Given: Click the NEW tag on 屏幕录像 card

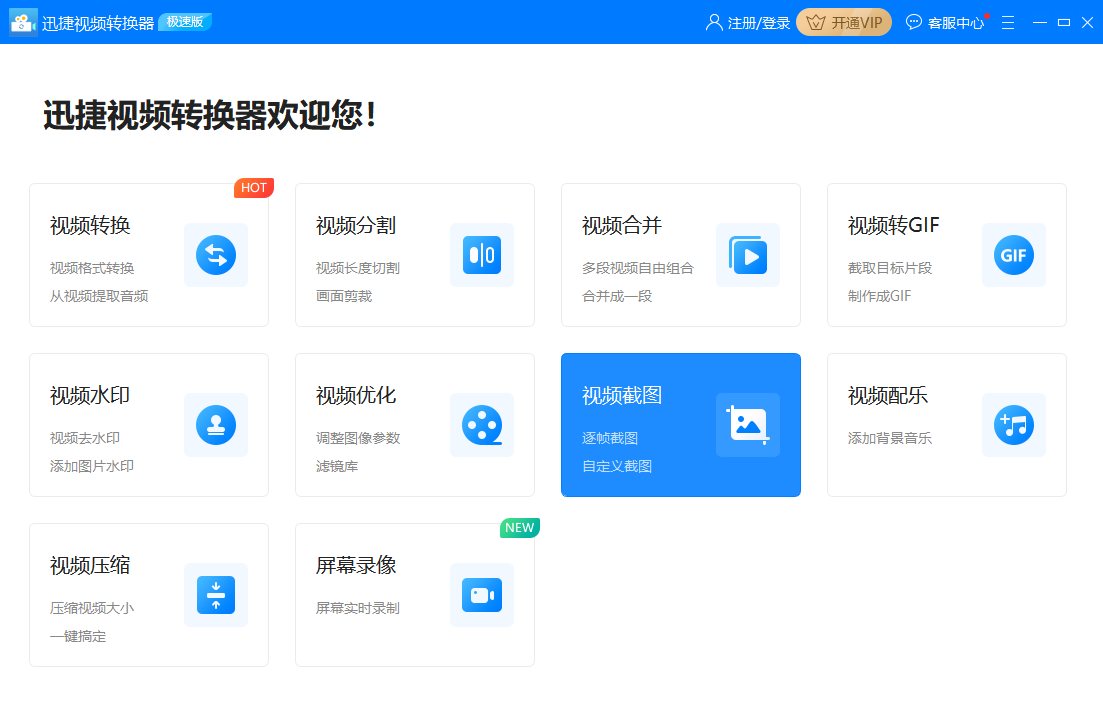Looking at the screenshot, I should [x=519, y=527].
